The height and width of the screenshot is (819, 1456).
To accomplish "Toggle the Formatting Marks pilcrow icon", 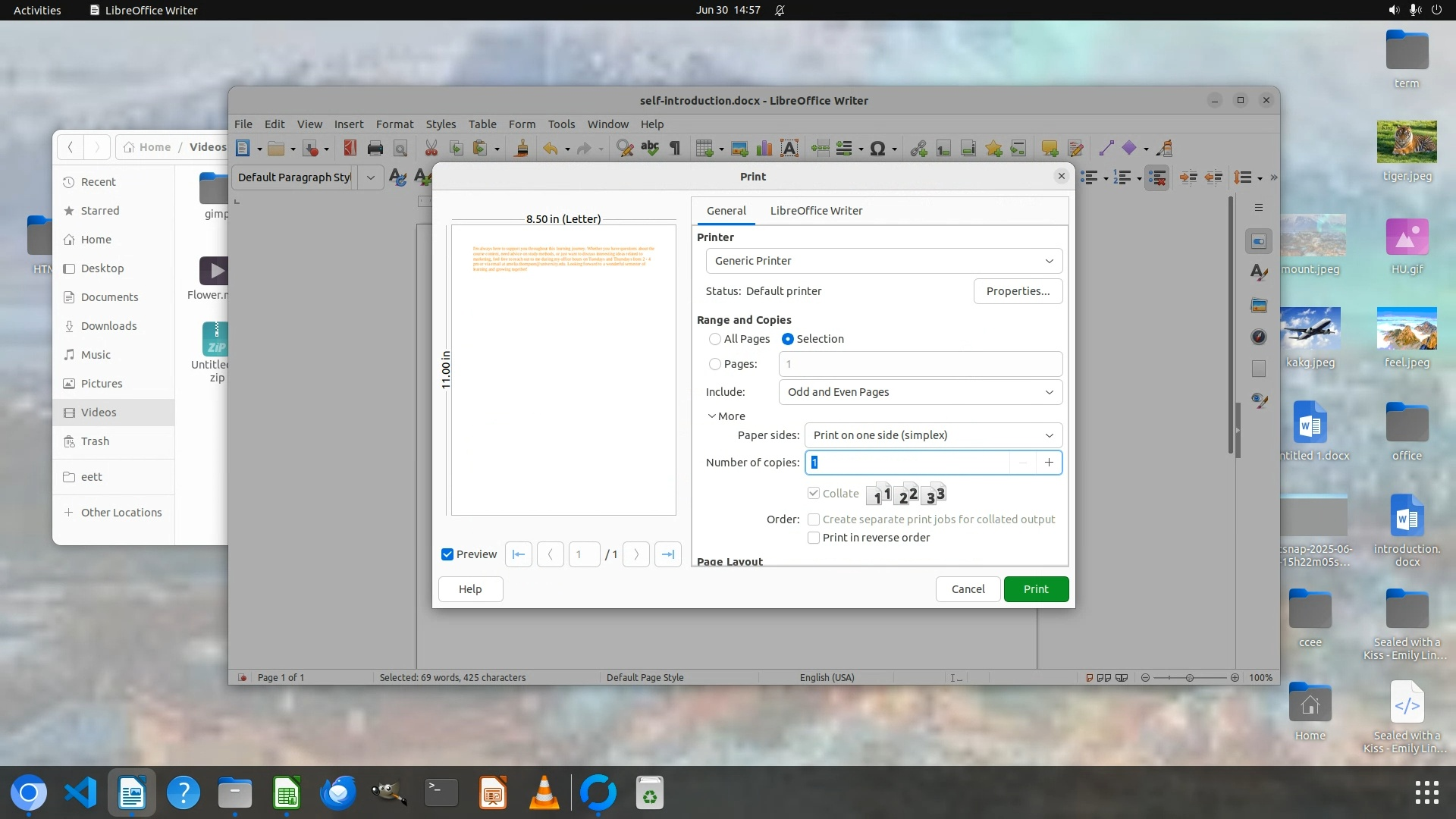I will (x=675, y=149).
